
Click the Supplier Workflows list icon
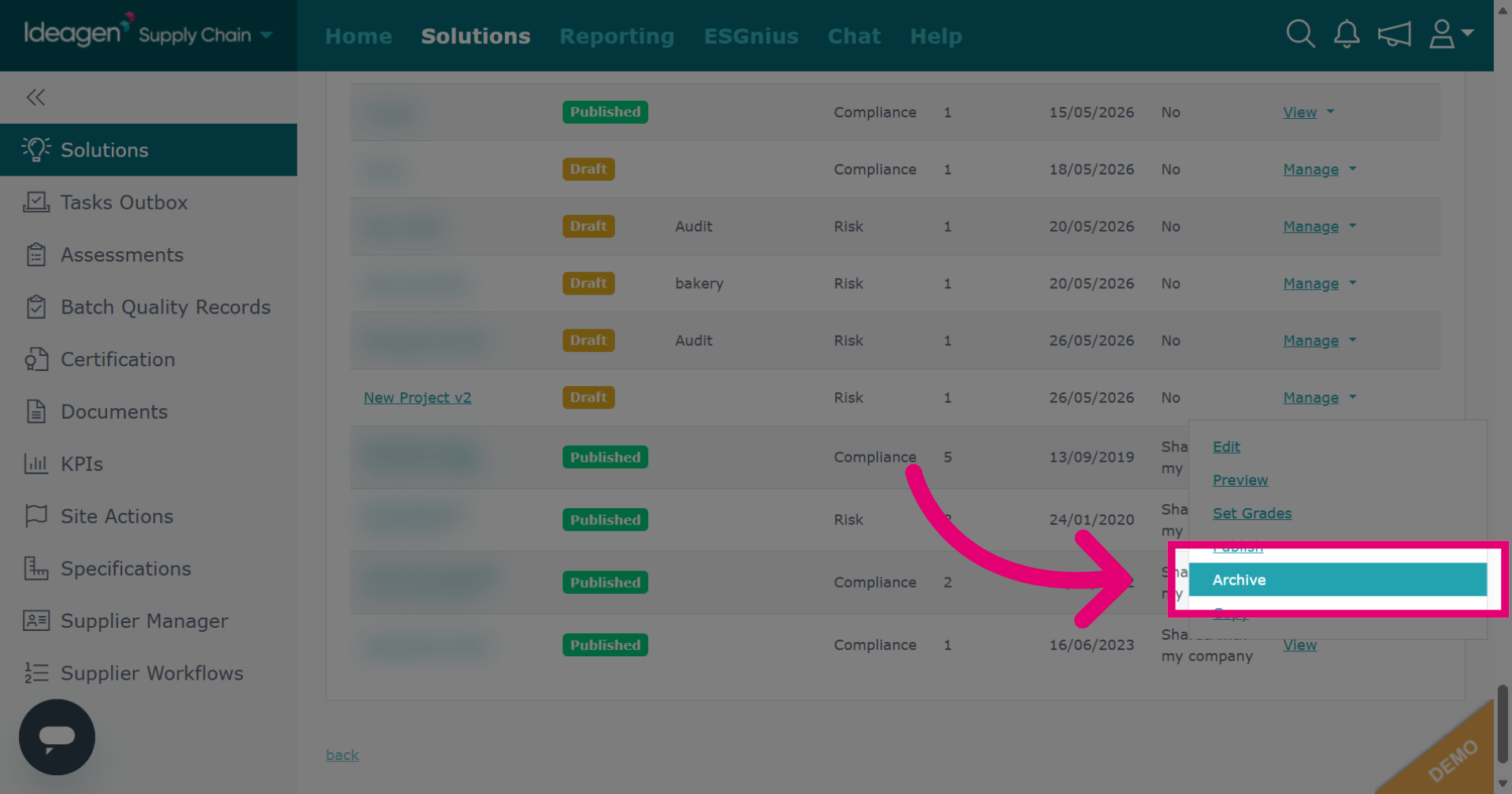click(x=36, y=673)
